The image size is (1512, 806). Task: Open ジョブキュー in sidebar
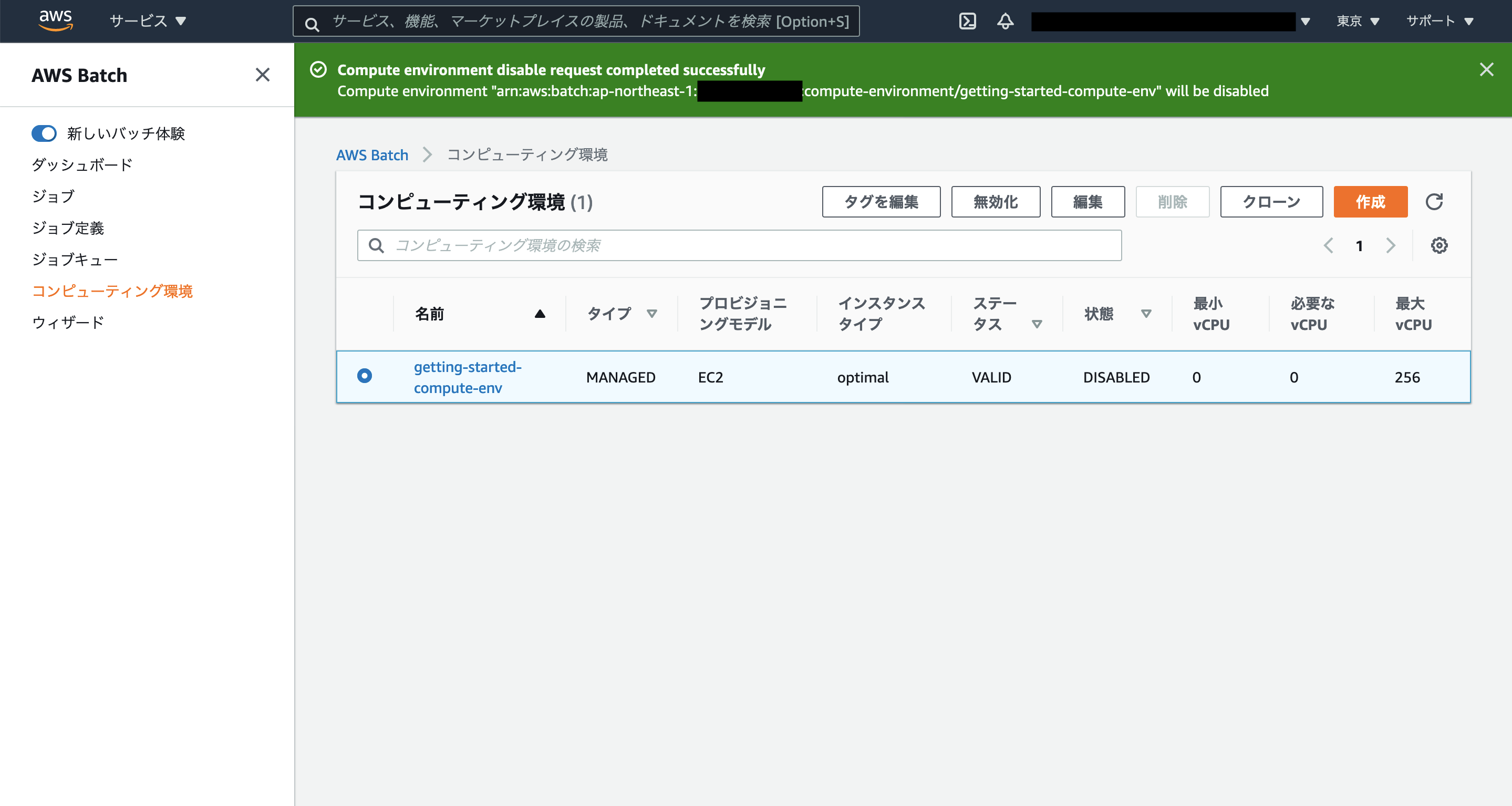tap(75, 260)
